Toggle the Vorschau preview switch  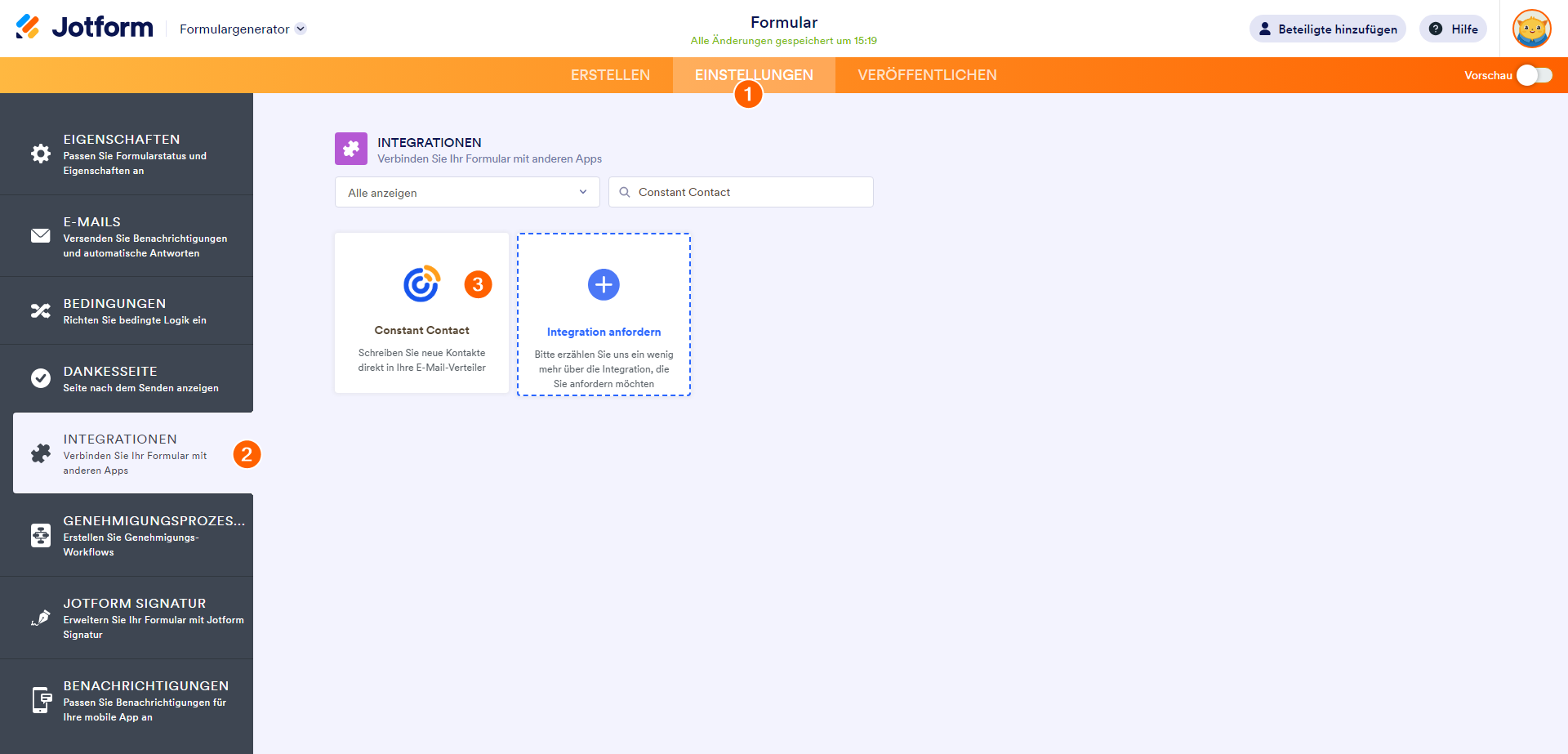click(1535, 75)
